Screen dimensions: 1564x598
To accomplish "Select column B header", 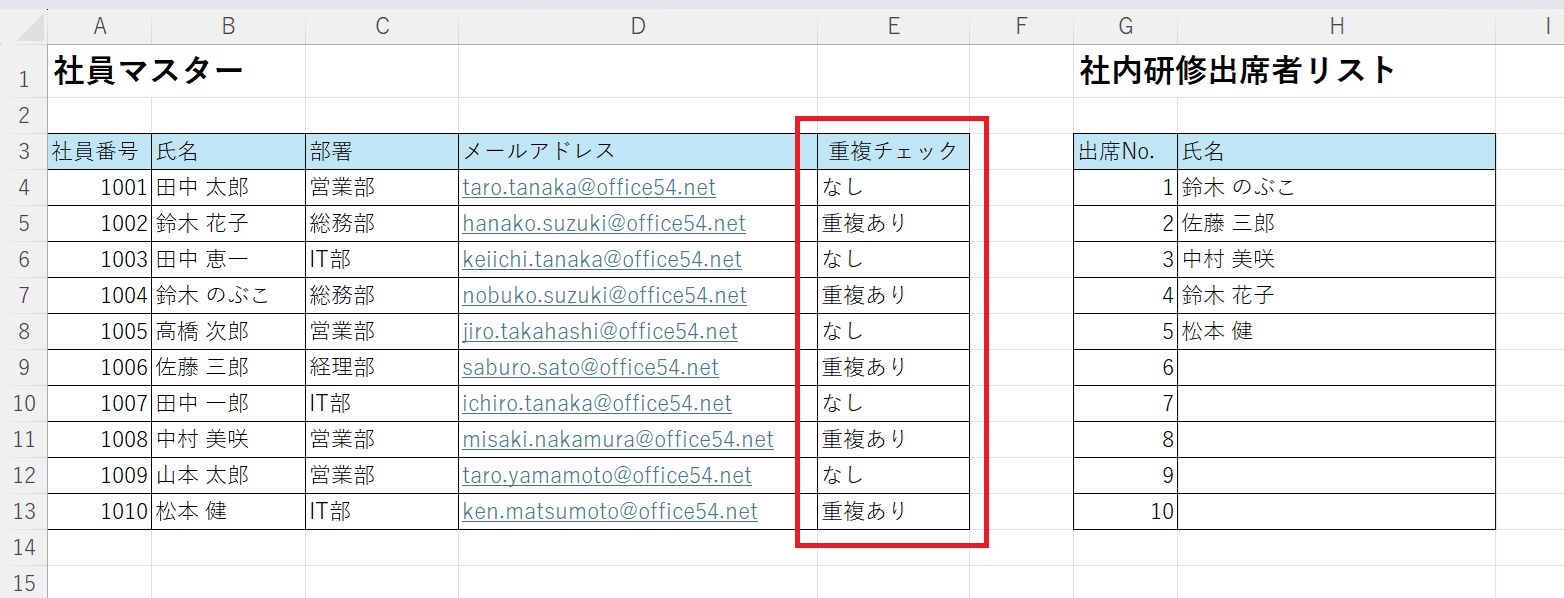I will click(229, 27).
